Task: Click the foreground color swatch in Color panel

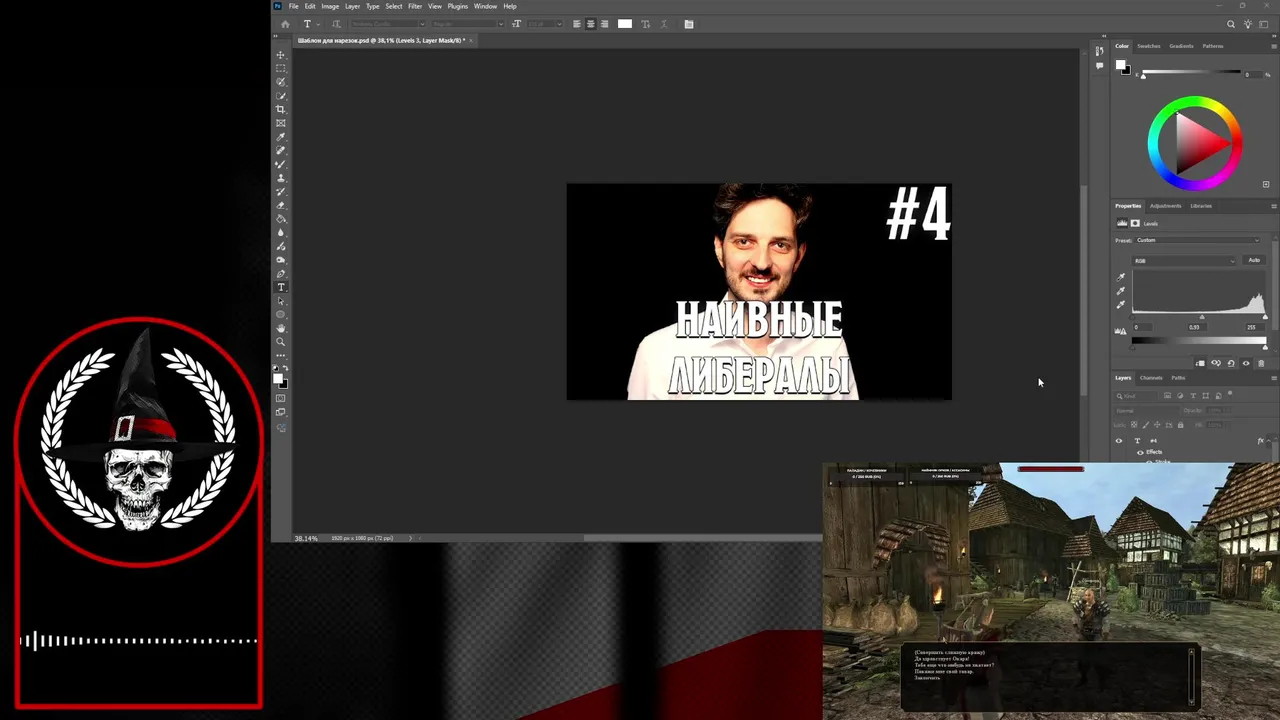Action: [1121, 65]
